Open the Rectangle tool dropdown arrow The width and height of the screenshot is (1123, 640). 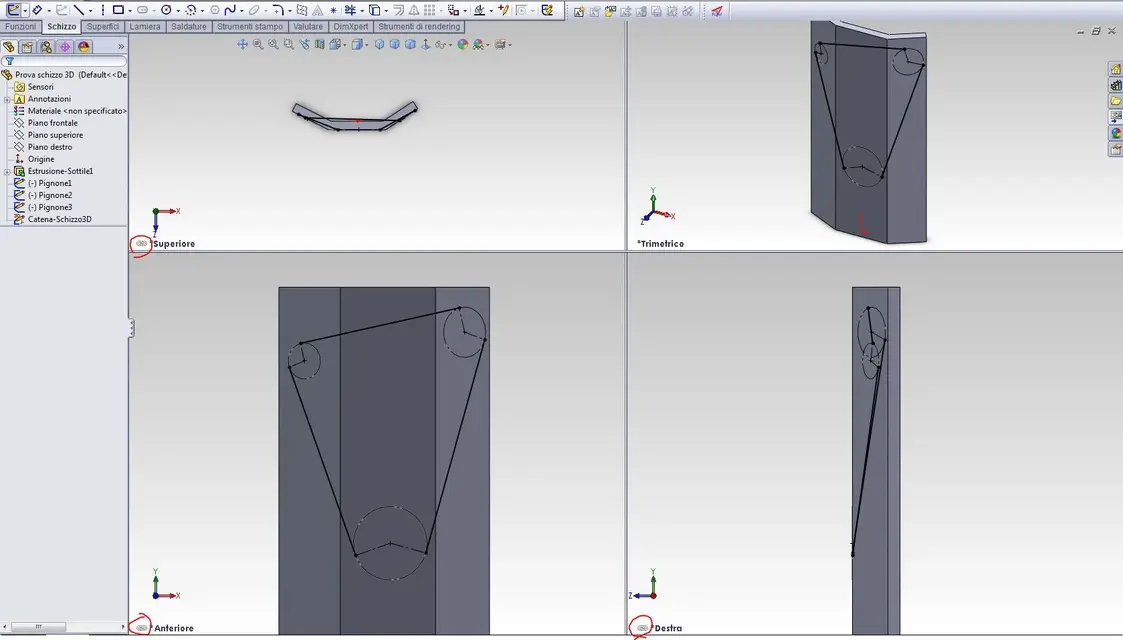130,11
